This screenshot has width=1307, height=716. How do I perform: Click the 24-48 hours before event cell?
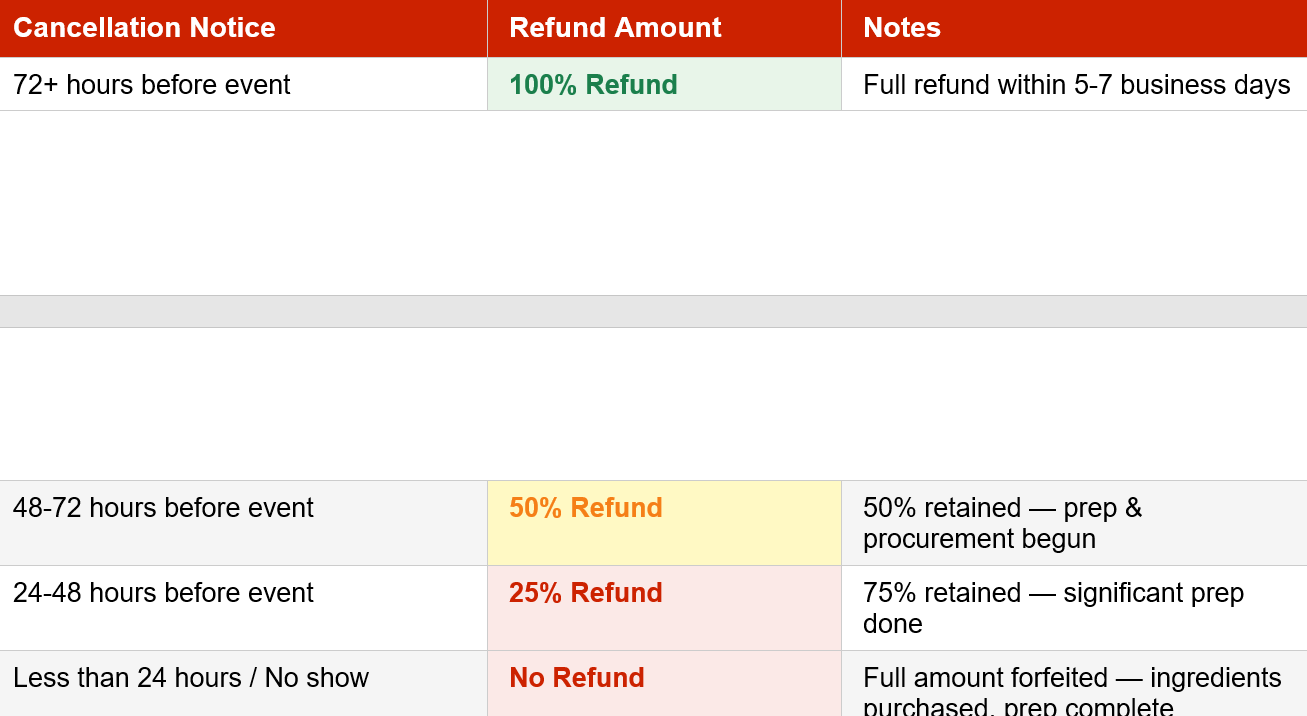(x=243, y=608)
